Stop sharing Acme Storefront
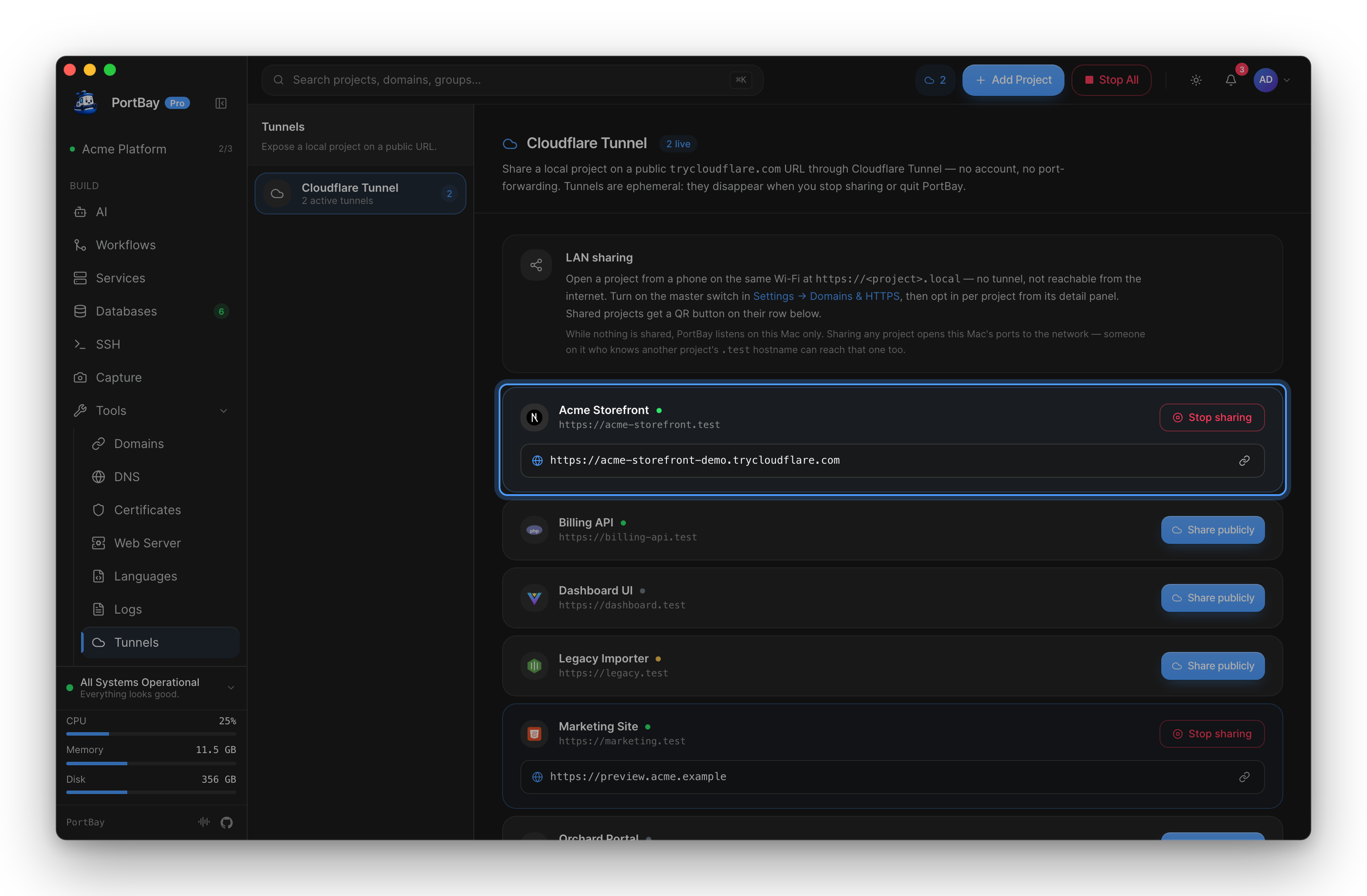Screen dimensions: 1367x896 (1212, 417)
